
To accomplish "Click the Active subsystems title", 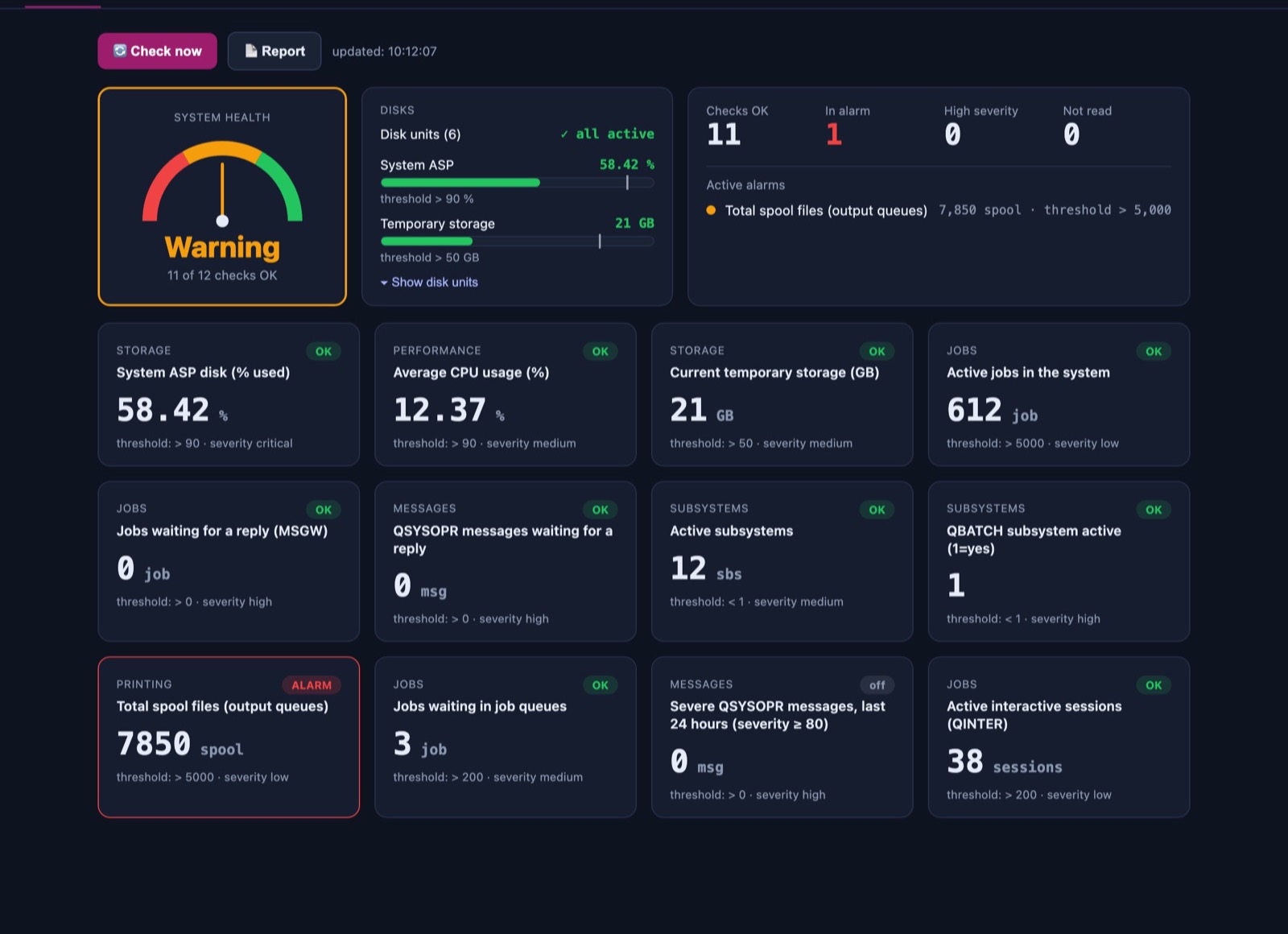I will [732, 531].
